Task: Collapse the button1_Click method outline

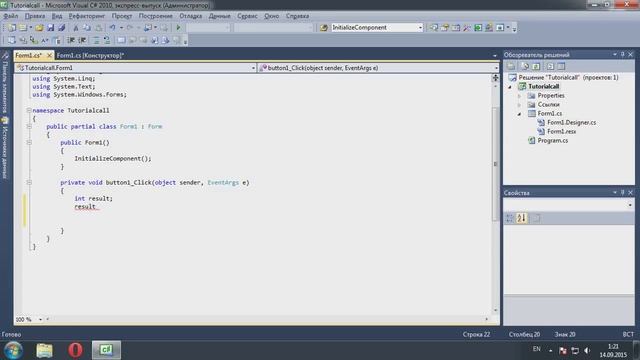Action: click(x=29, y=182)
